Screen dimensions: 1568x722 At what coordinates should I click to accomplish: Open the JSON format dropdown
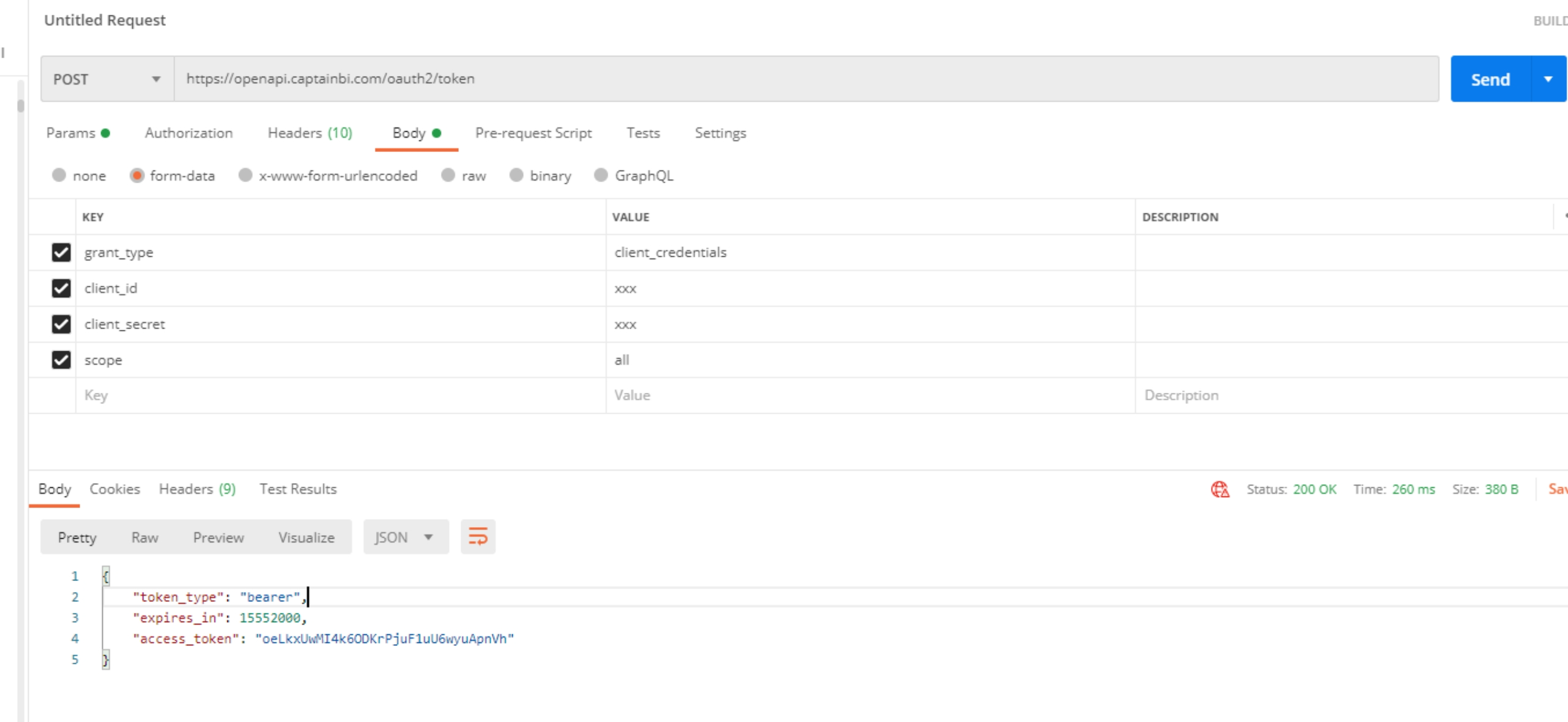[x=405, y=537]
